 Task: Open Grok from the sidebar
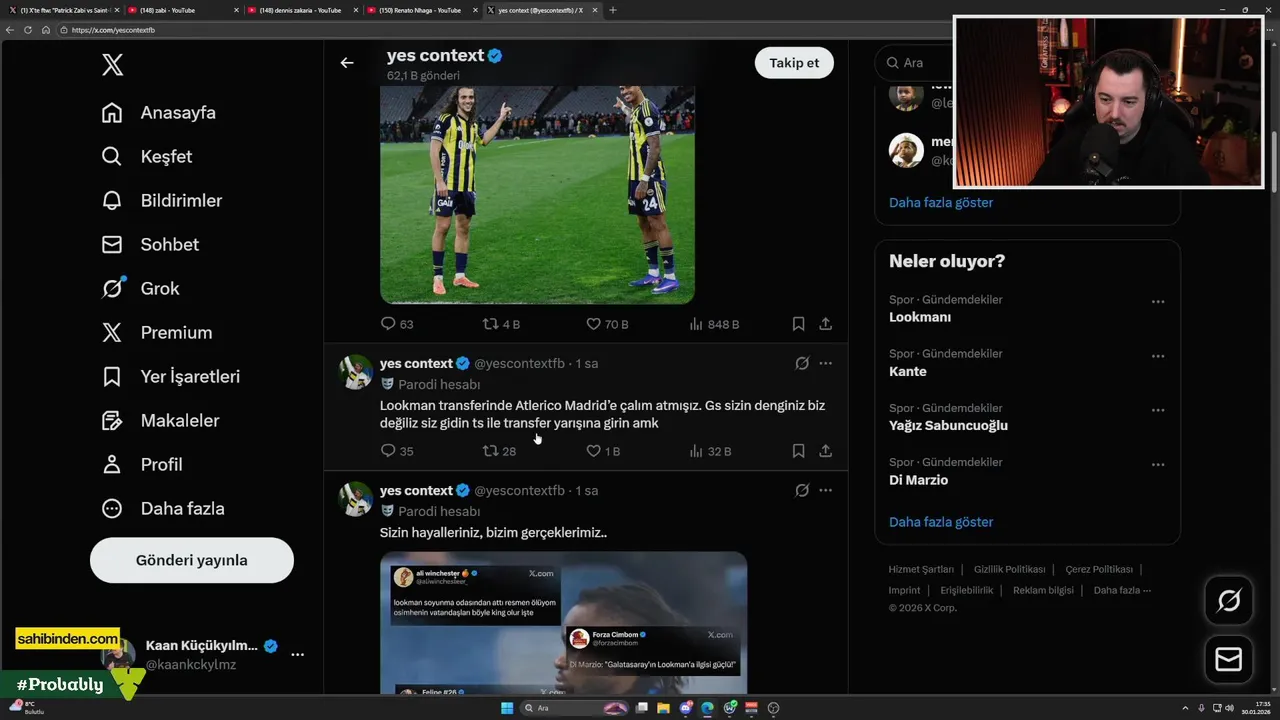(141, 289)
